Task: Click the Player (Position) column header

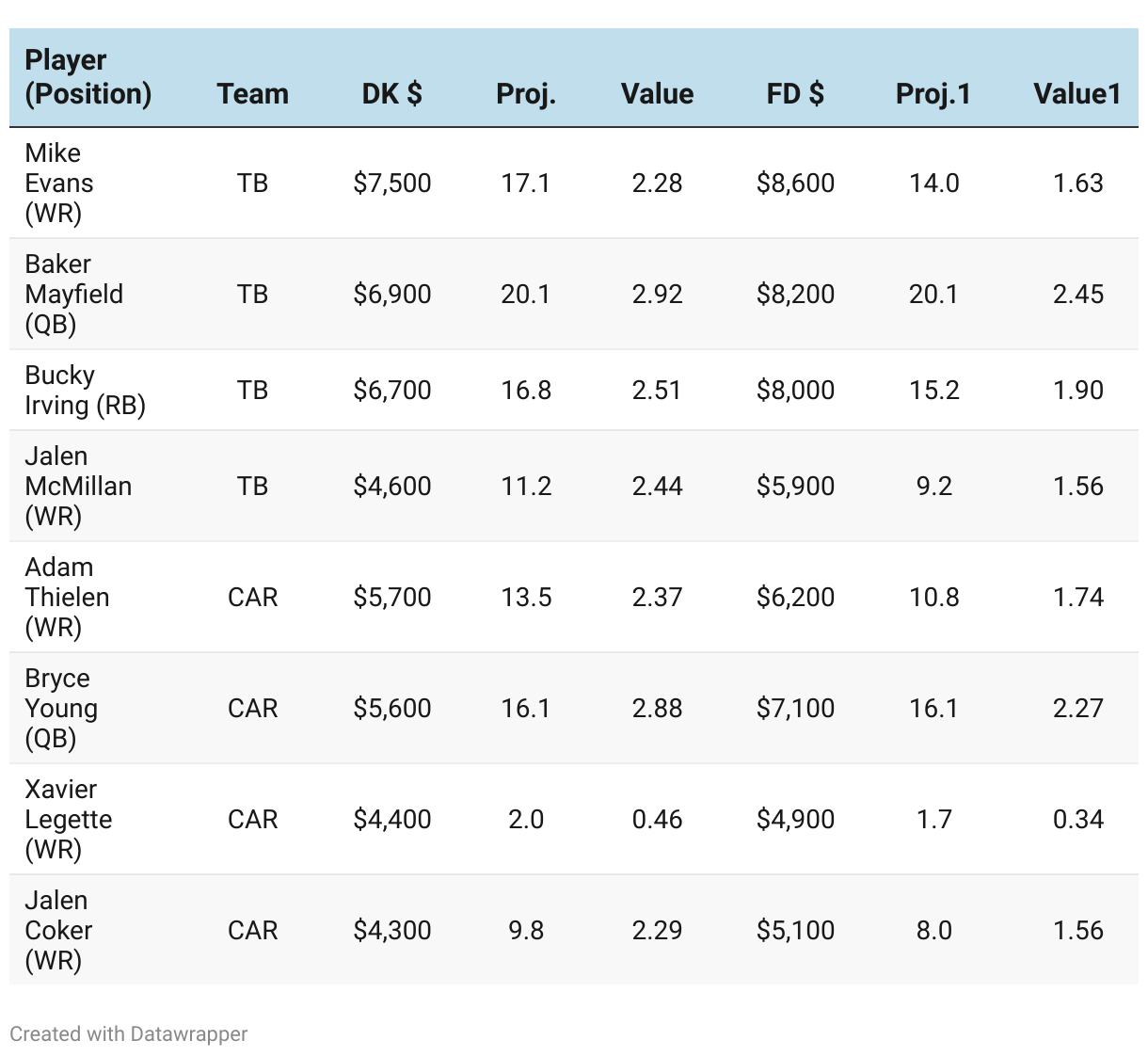Action: click(x=88, y=77)
